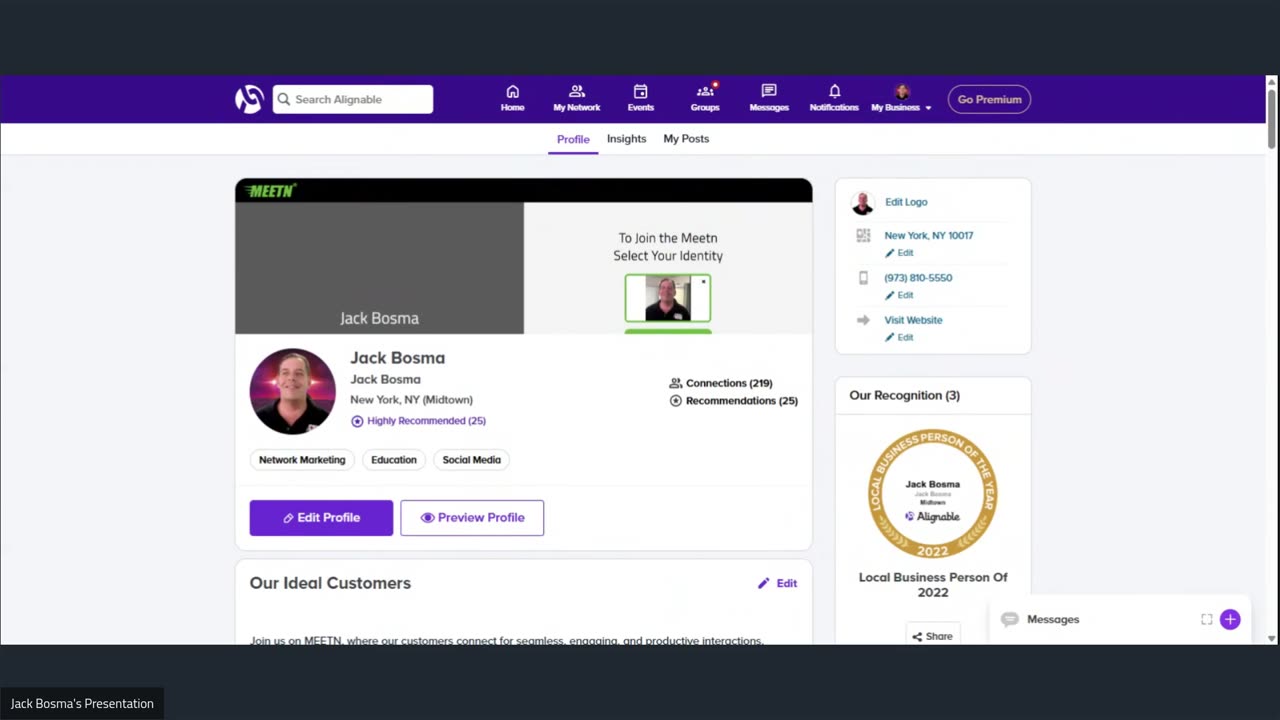Open New York, NY 10017 address link
This screenshot has height=720, width=1280.
(x=929, y=236)
